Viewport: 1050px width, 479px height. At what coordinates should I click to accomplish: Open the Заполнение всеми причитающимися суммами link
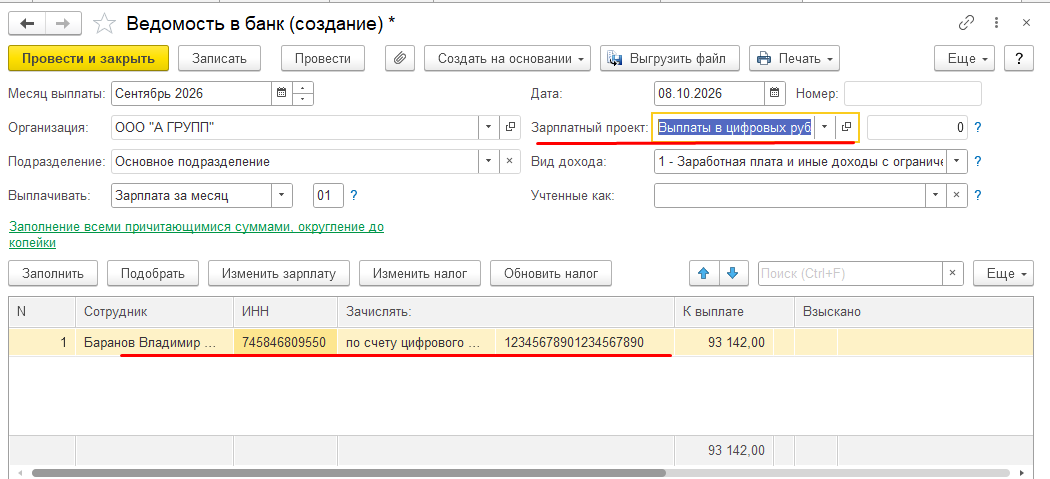click(196, 234)
